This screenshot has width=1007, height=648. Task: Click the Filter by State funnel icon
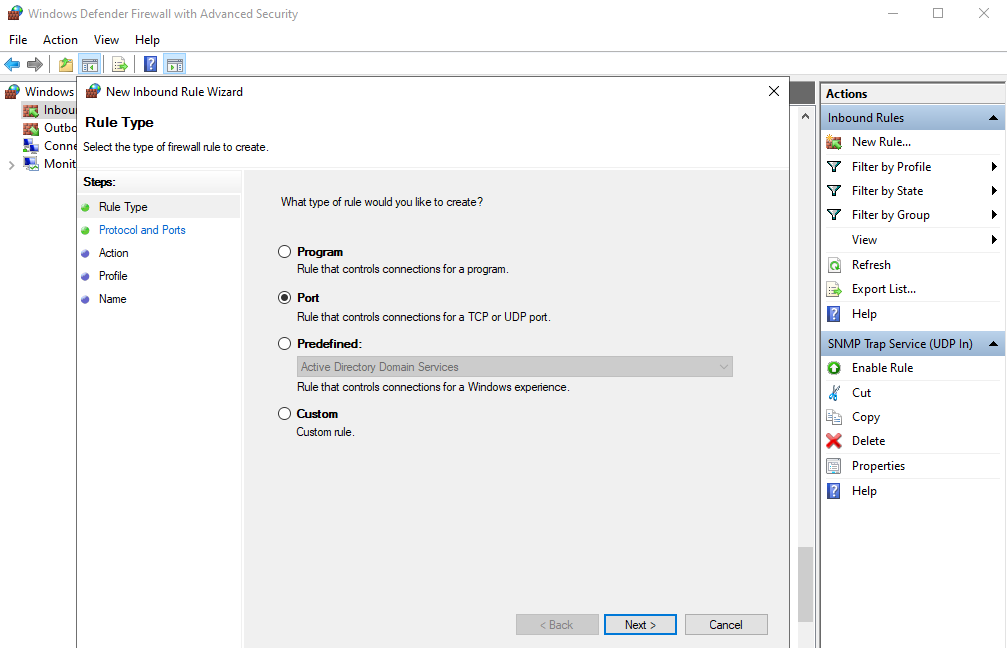[834, 191]
